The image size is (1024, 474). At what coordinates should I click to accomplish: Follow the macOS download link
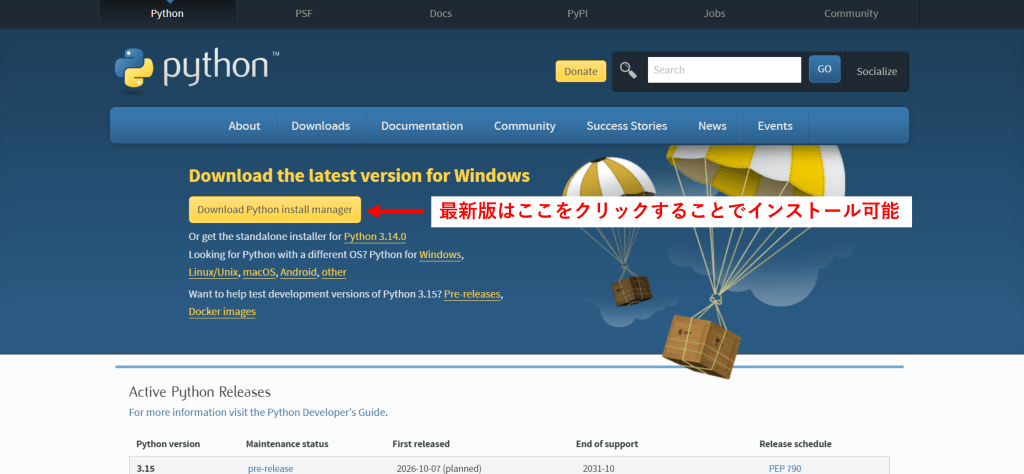[x=259, y=272]
